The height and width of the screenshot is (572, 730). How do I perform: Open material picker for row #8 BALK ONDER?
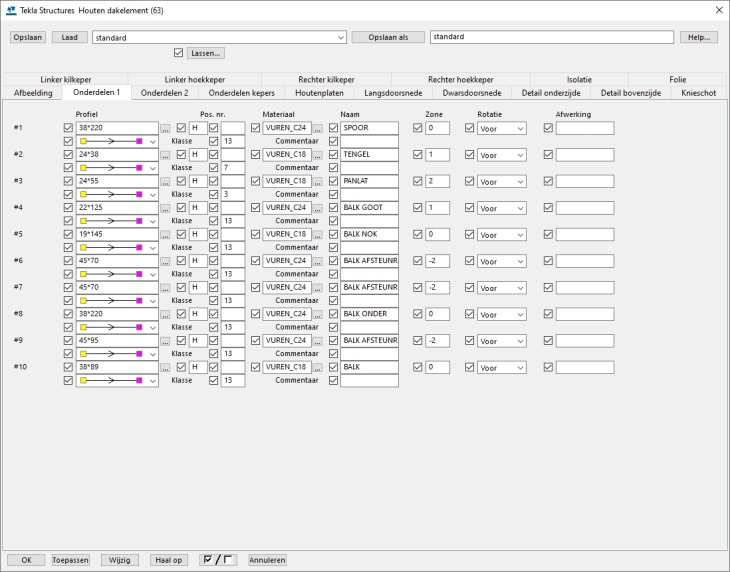point(318,314)
